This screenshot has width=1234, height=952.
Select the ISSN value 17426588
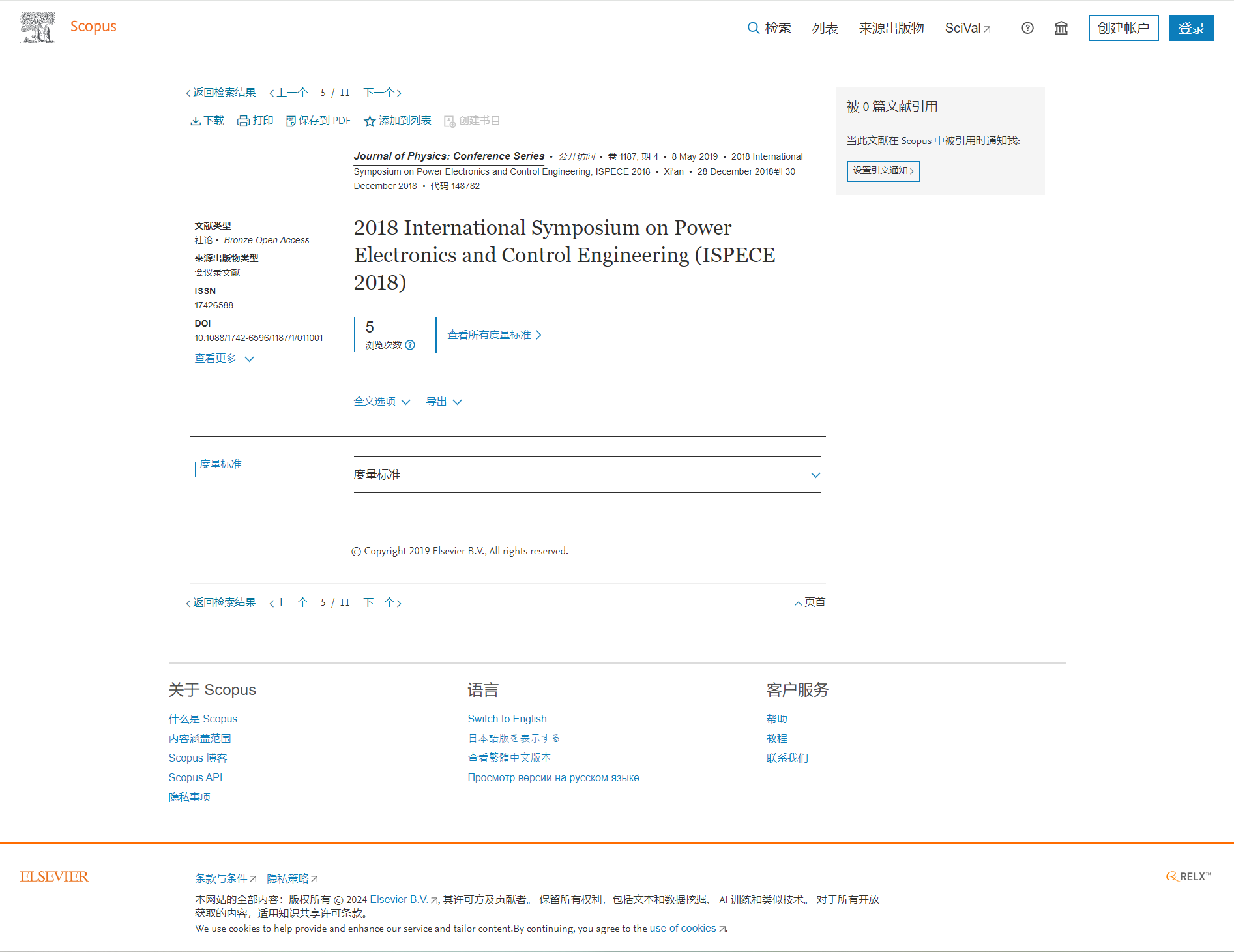[x=214, y=305]
